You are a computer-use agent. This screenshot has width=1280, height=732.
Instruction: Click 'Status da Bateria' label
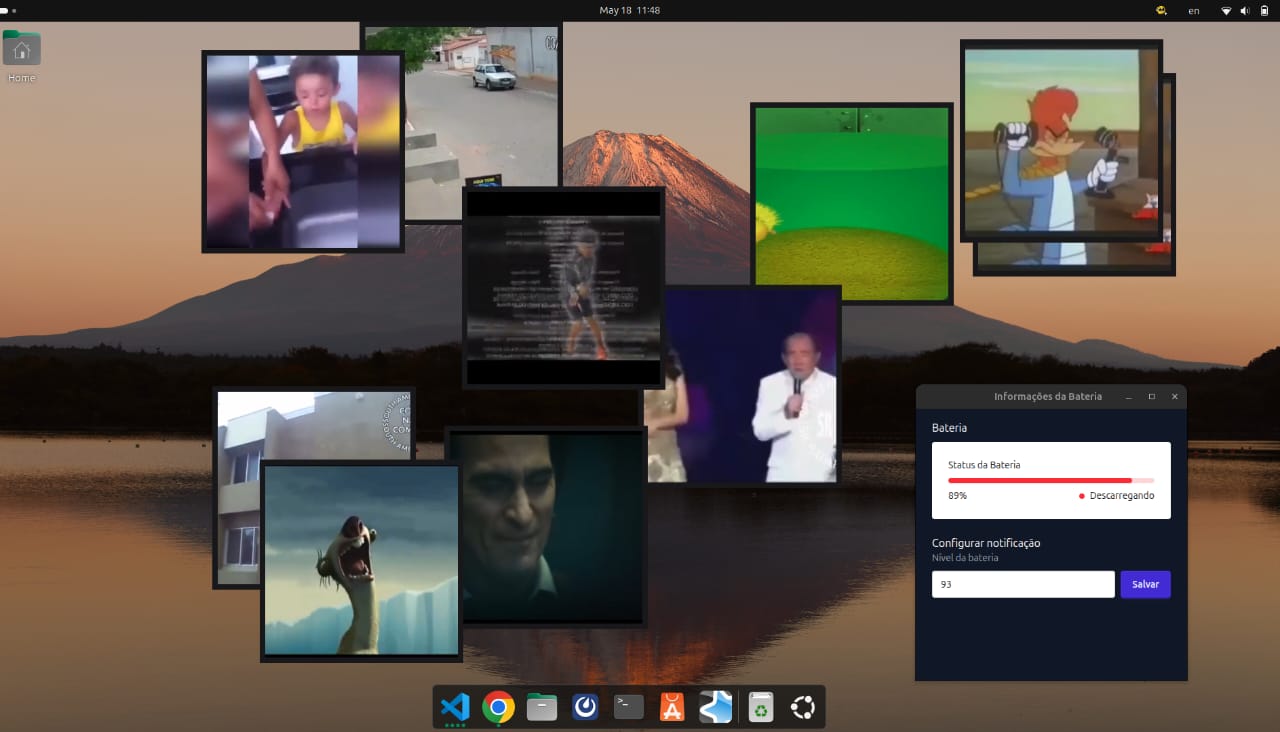click(x=984, y=465)
